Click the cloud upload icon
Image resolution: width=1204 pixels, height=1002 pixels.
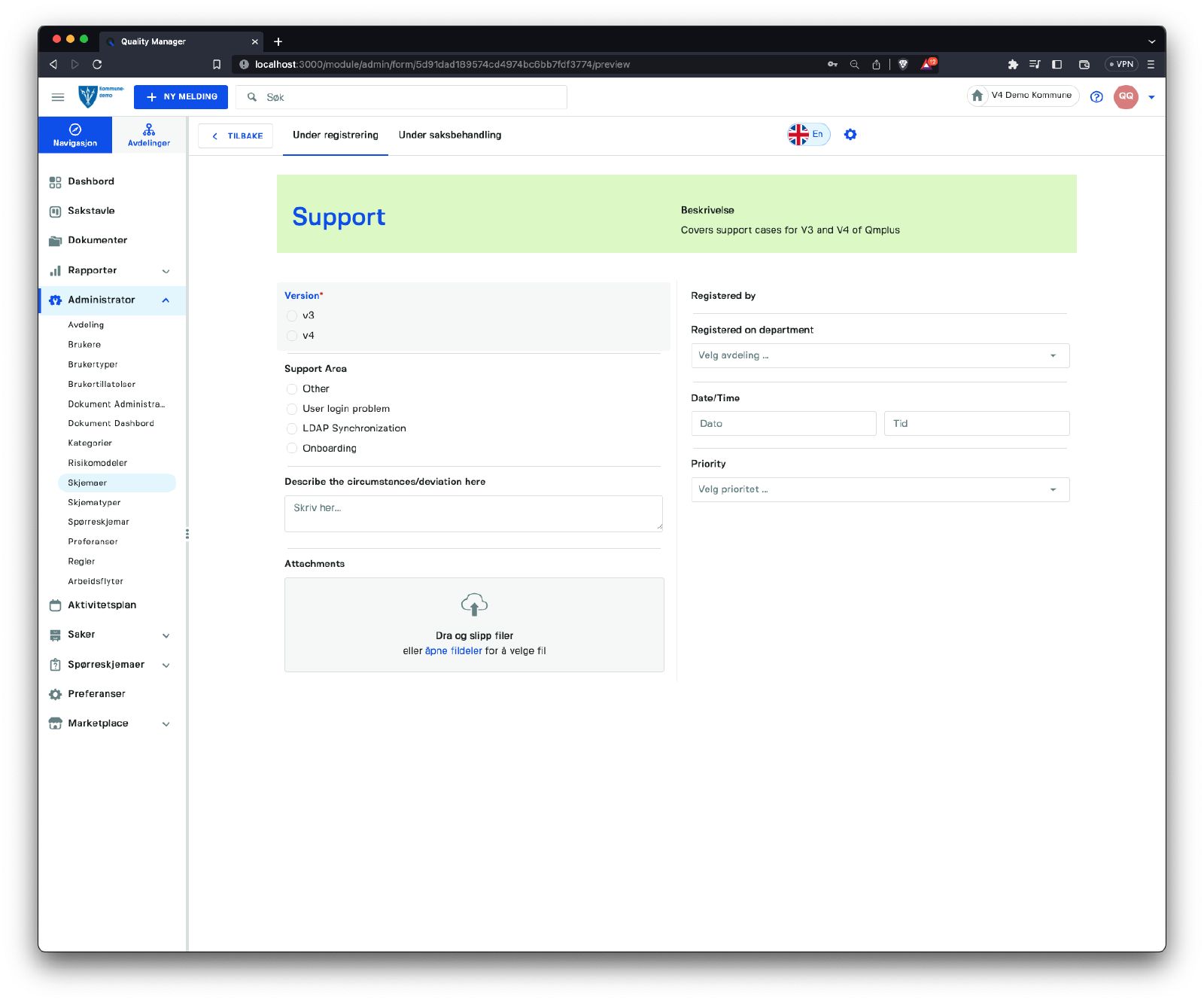(x=474, y=605)
